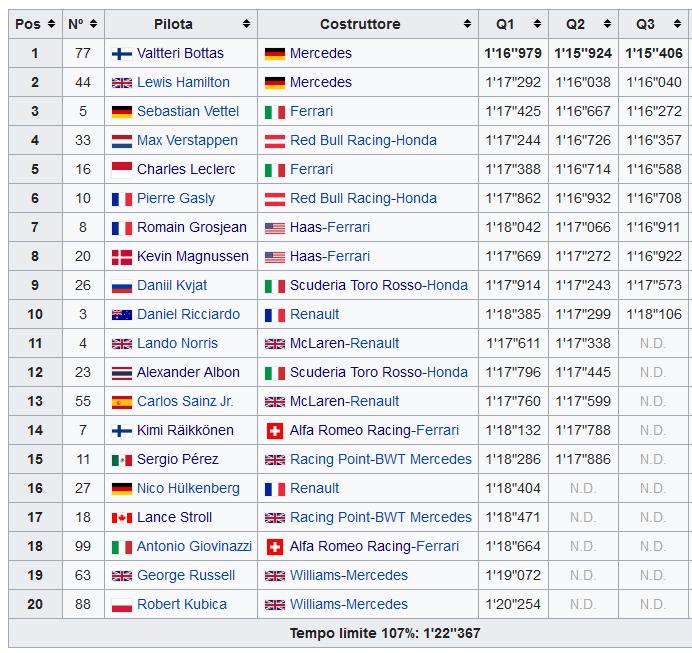Open Racing Point-BWT Mercedes link in Stroll row
The width and height of the screenshot is (692, 653).
pyautogui.click(x=381, y=518)
